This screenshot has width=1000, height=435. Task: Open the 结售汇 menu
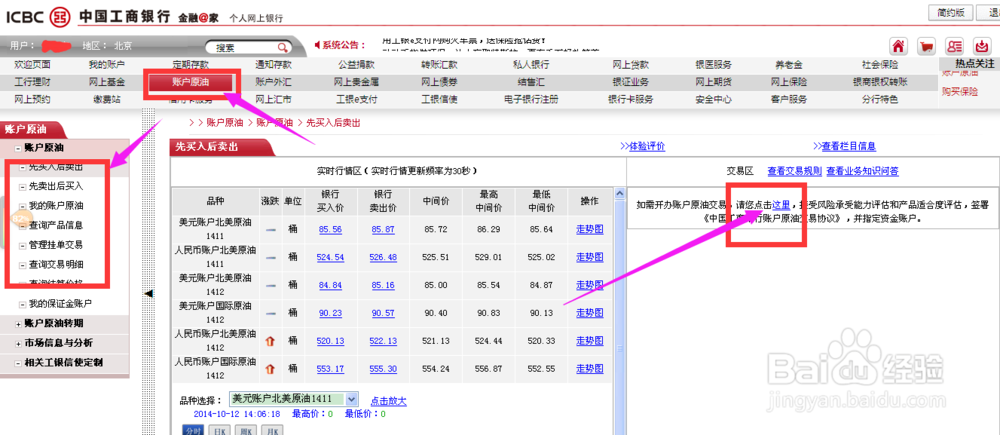click(x=531, y=82)
